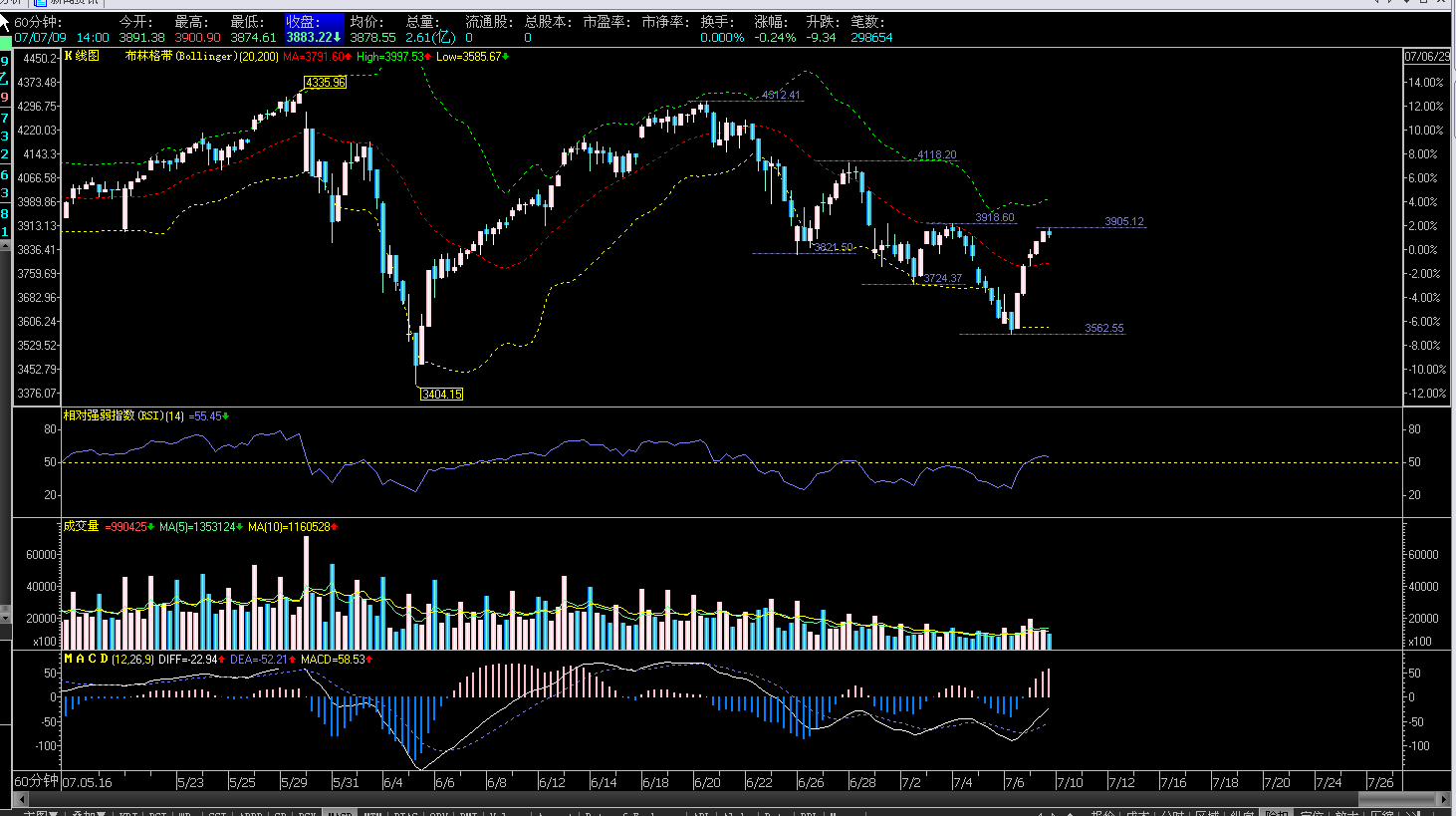Click the 3918.60 price marker
The image size is (1456, 816).
[x=994, y=218]
